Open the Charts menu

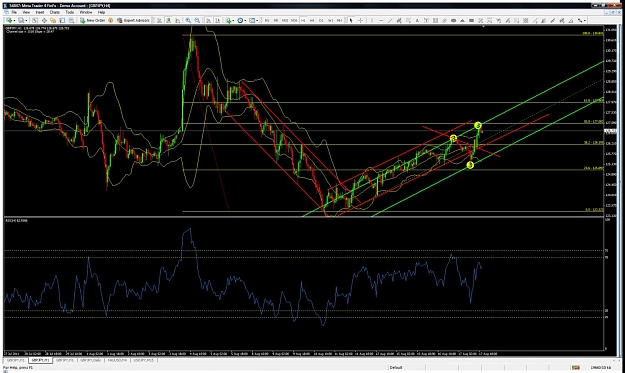tap(55, 12)
